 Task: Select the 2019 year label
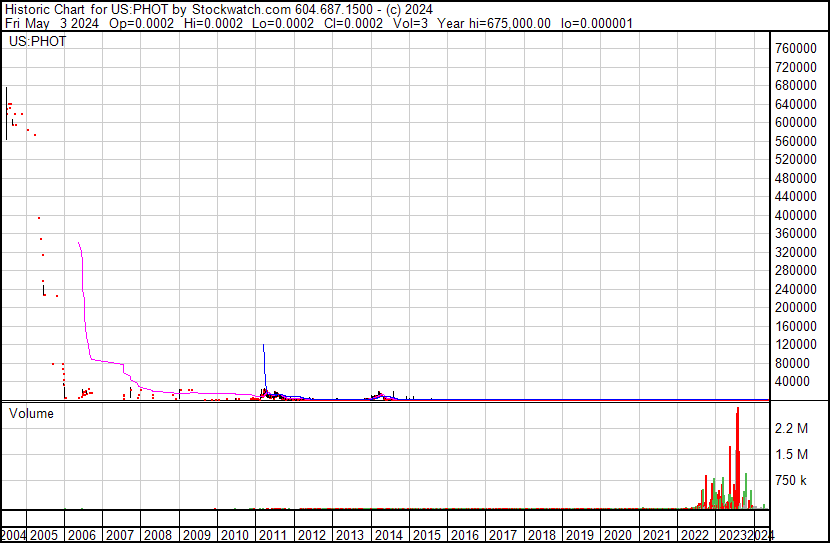[580, 535]
